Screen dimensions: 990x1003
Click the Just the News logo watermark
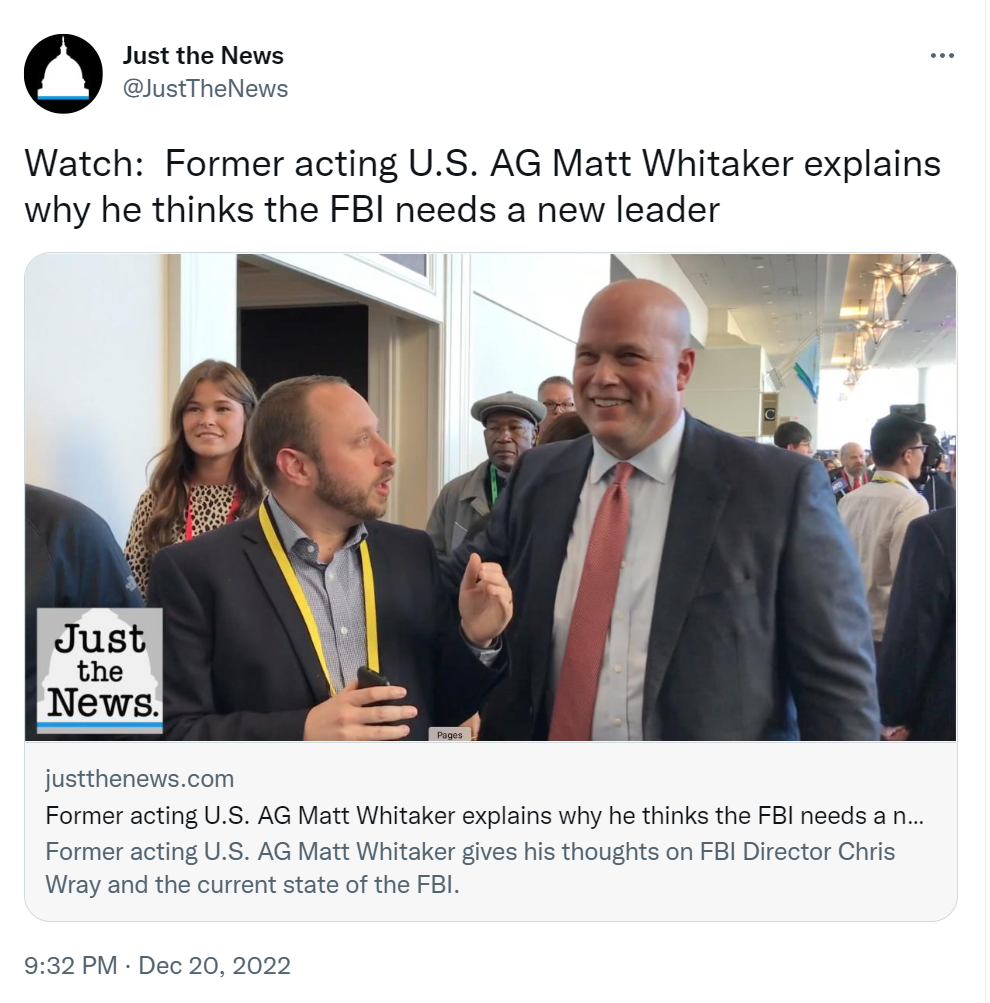pos(100,670)
